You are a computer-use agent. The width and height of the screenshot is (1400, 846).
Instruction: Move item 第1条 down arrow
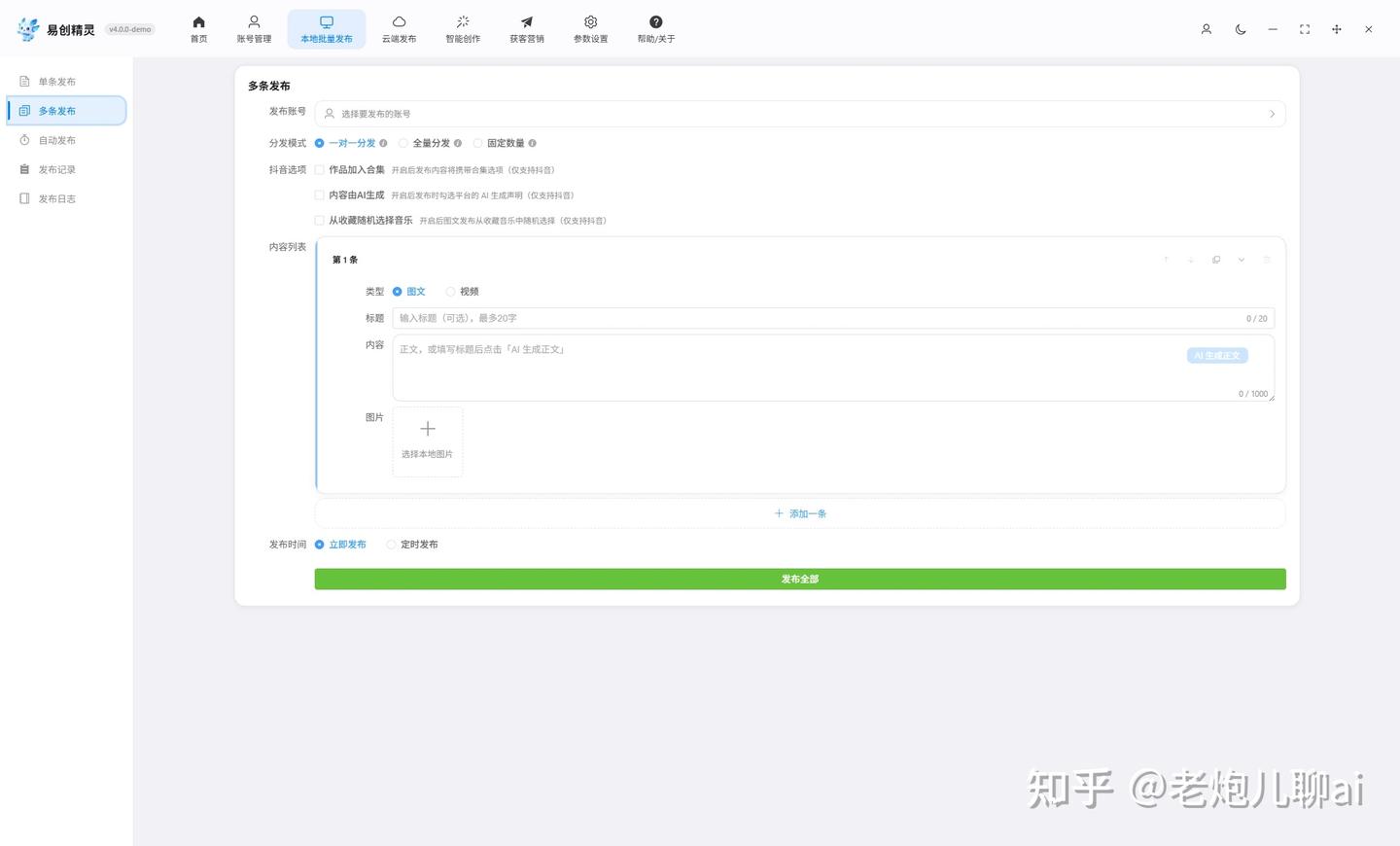[1191, 260]
